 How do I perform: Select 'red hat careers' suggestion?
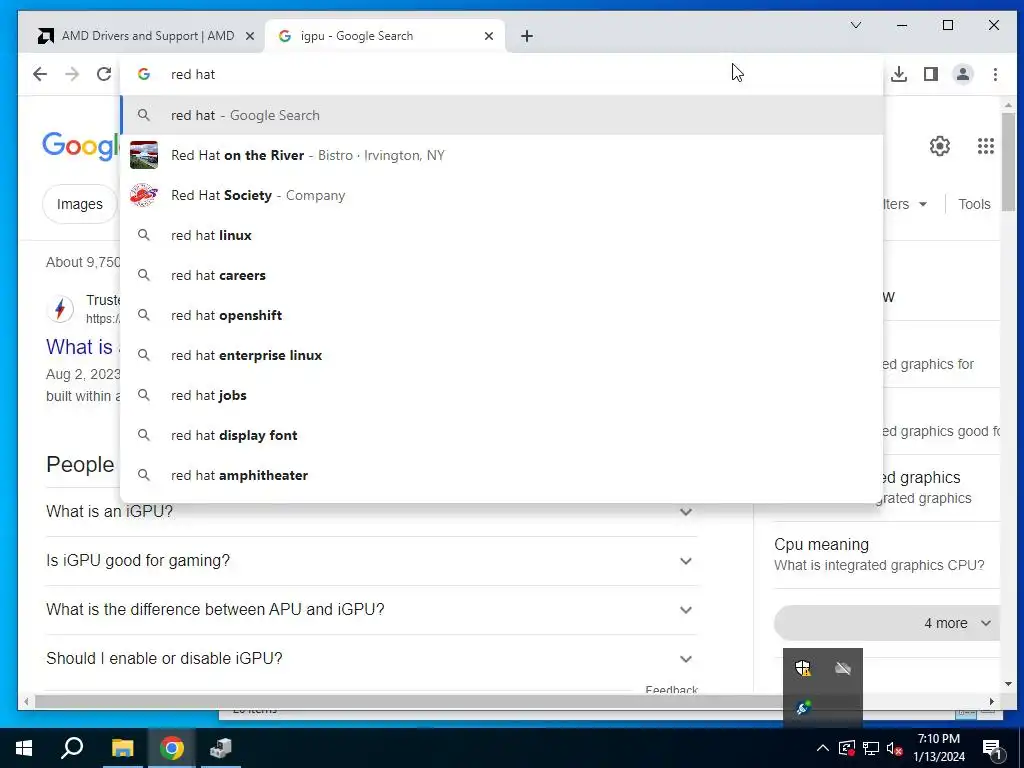click(x=502, y=275)
